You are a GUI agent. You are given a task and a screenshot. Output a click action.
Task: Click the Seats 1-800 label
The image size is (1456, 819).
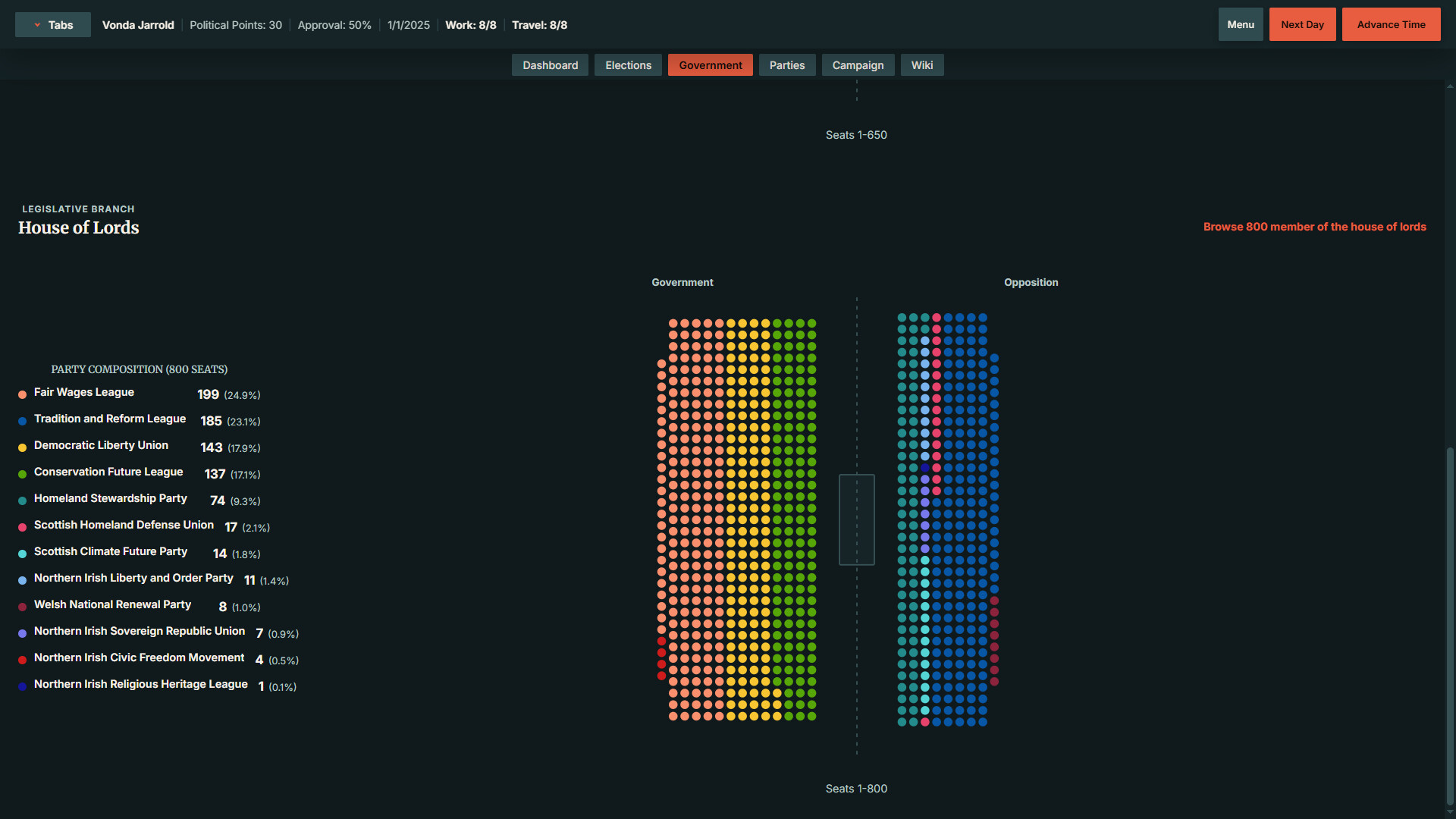(856, 789)
